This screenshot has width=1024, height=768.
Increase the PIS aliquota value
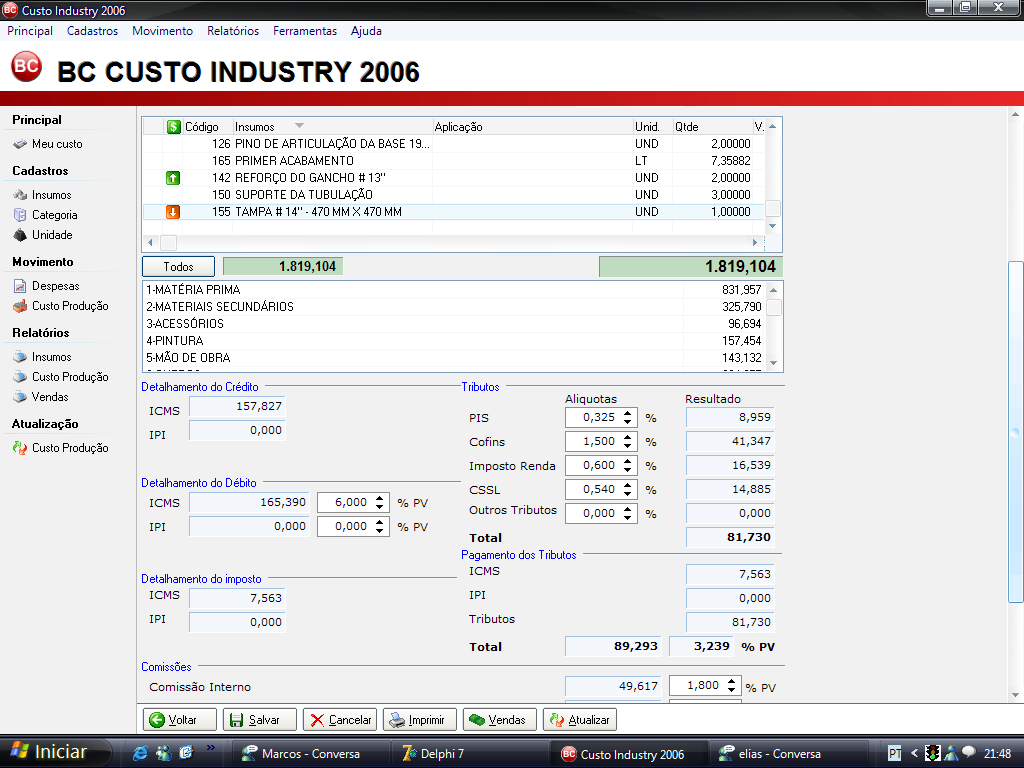(628, 413)
